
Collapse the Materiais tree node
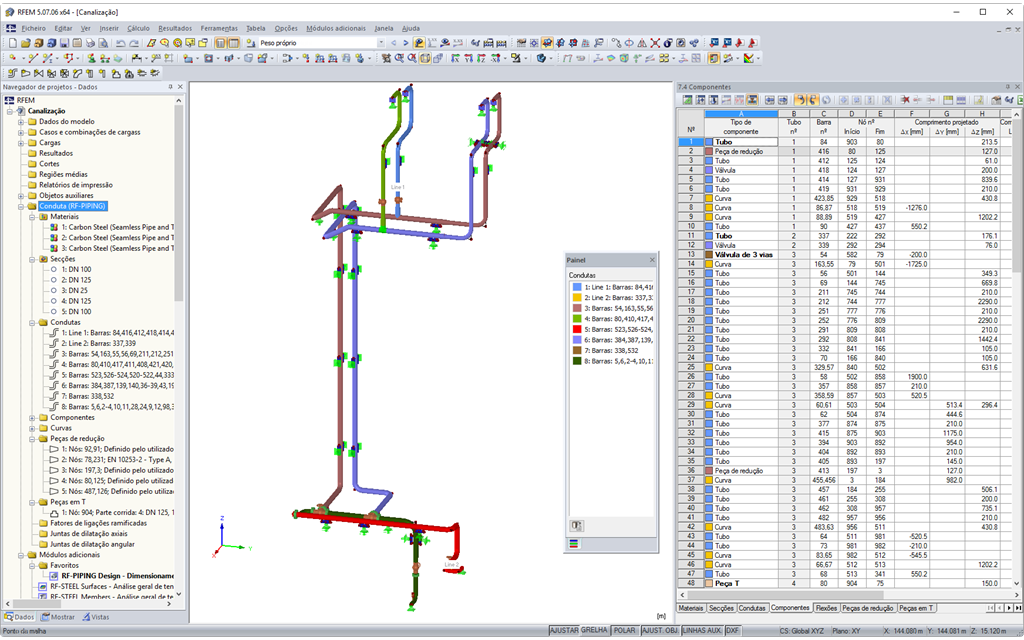click(33, 217)
